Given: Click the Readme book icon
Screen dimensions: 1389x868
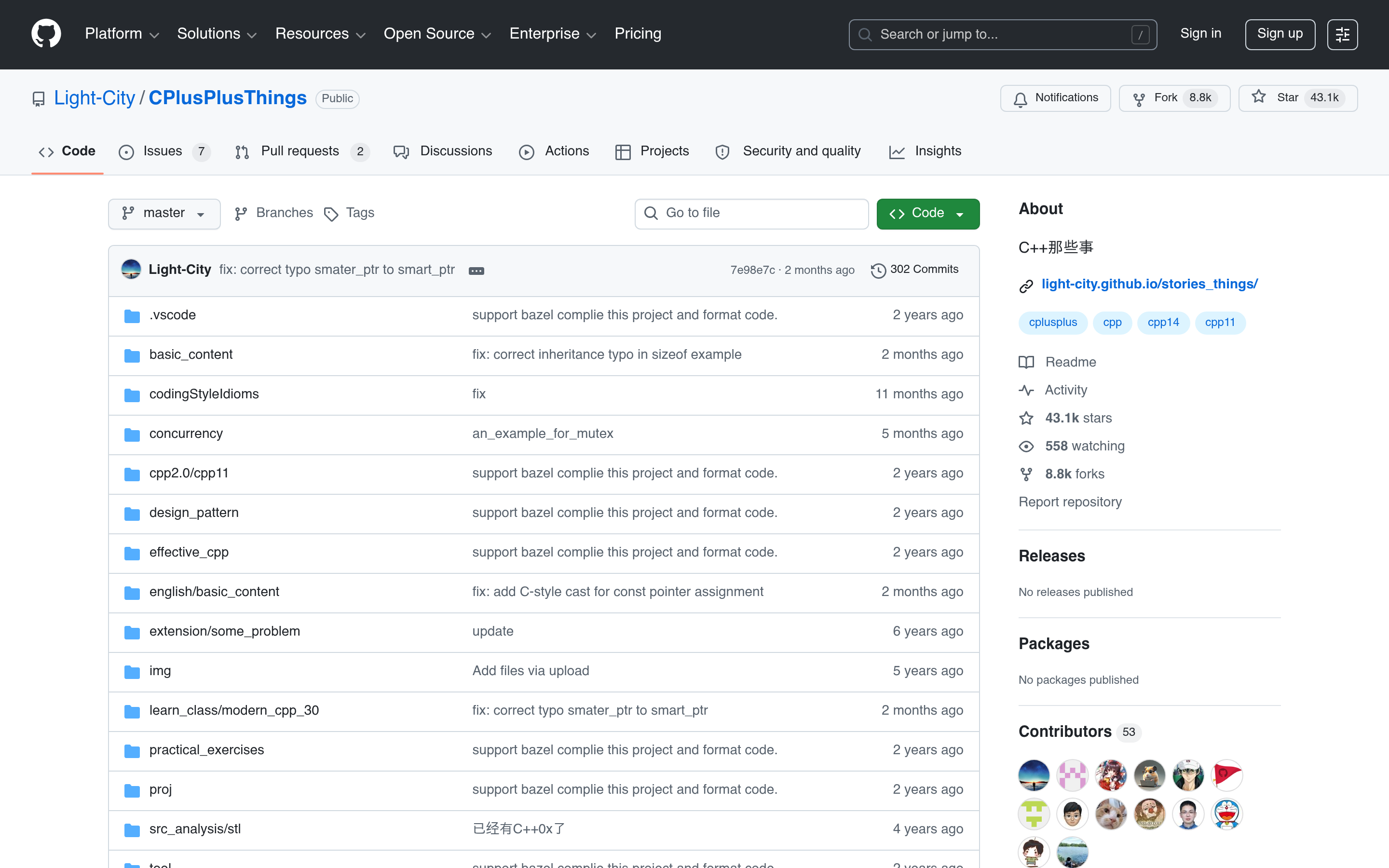Looking at the screenshot, I should coord(1026,362).
